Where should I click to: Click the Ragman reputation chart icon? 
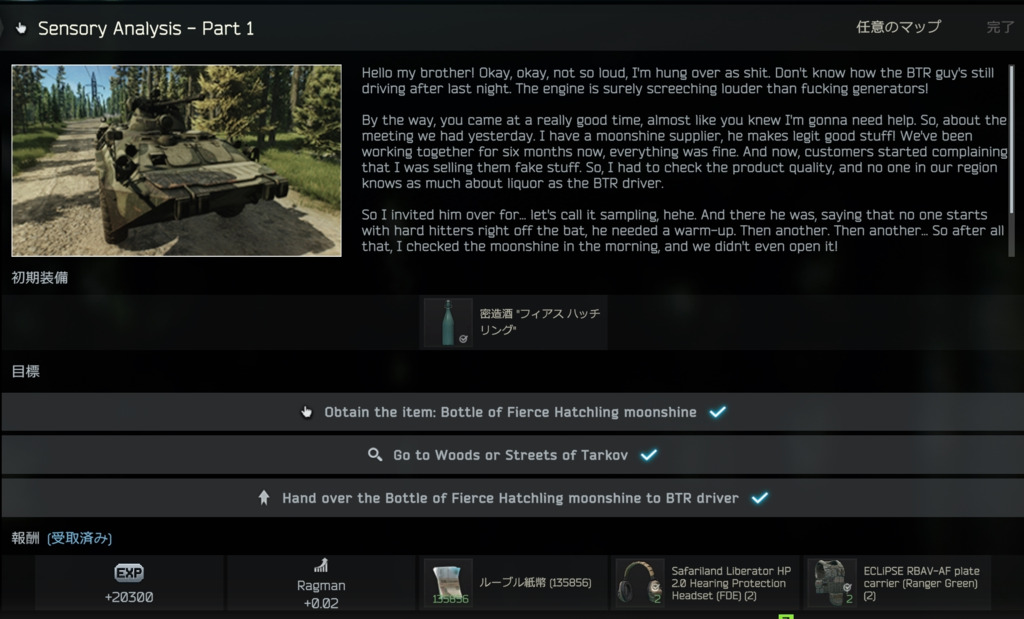point(321,565)
